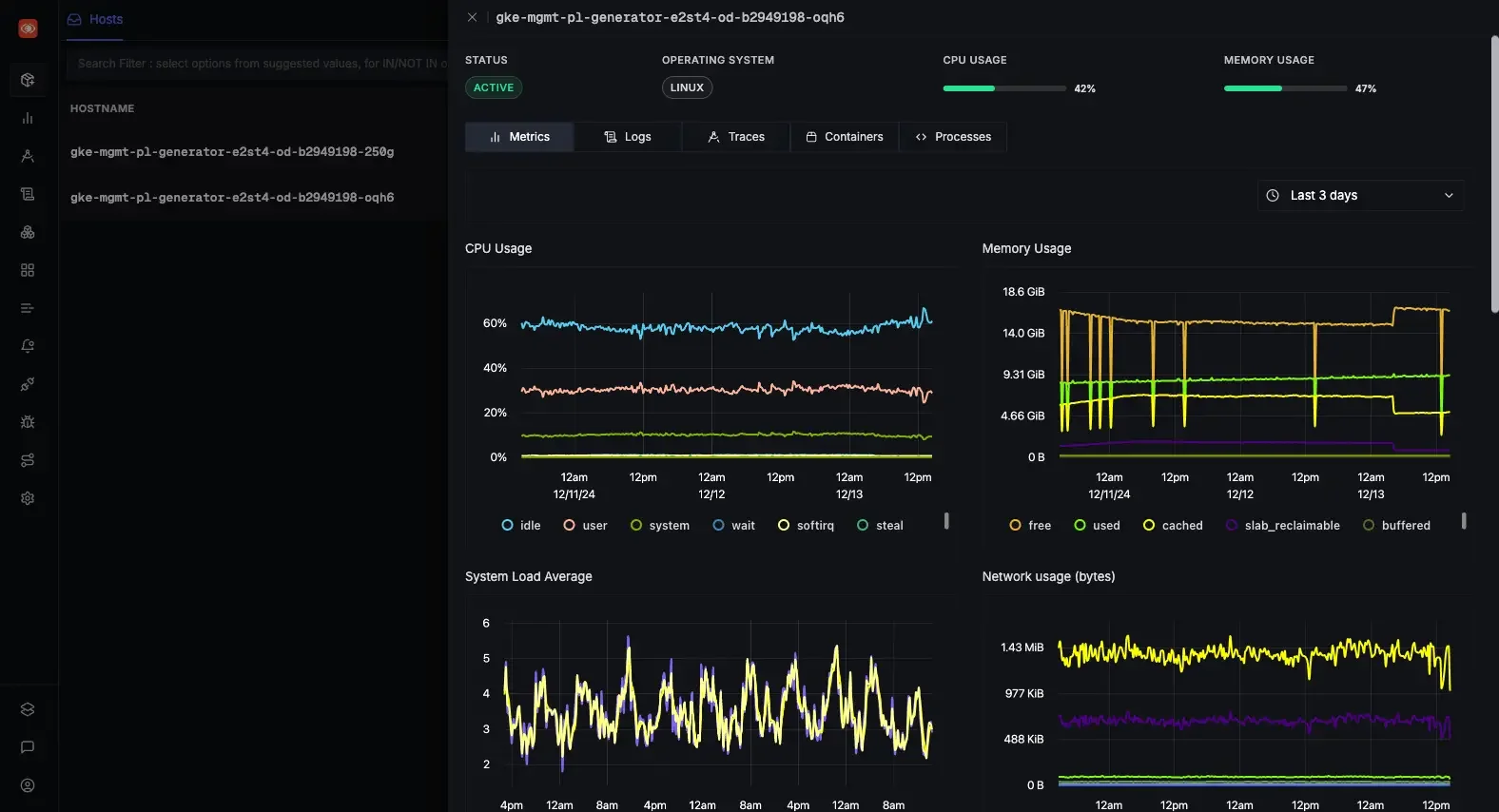Open Dashboards via the grid sidebar icon
The width and height of the screenshot is (1499, 812).
tap(28, 270)
